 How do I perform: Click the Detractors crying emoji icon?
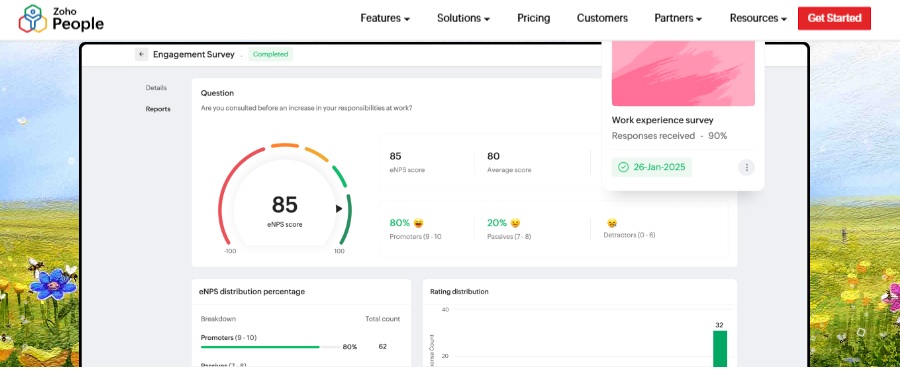click(x=611, y=223)
